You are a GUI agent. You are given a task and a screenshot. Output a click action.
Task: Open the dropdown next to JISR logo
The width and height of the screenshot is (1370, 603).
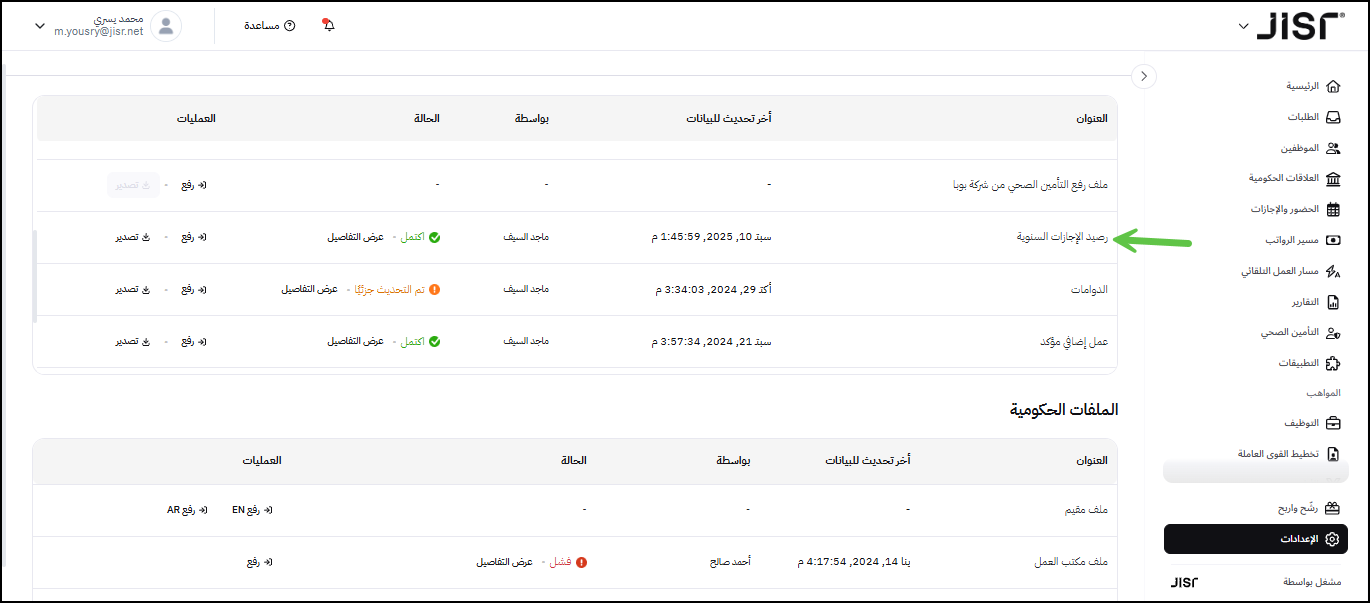(1243, 26)
